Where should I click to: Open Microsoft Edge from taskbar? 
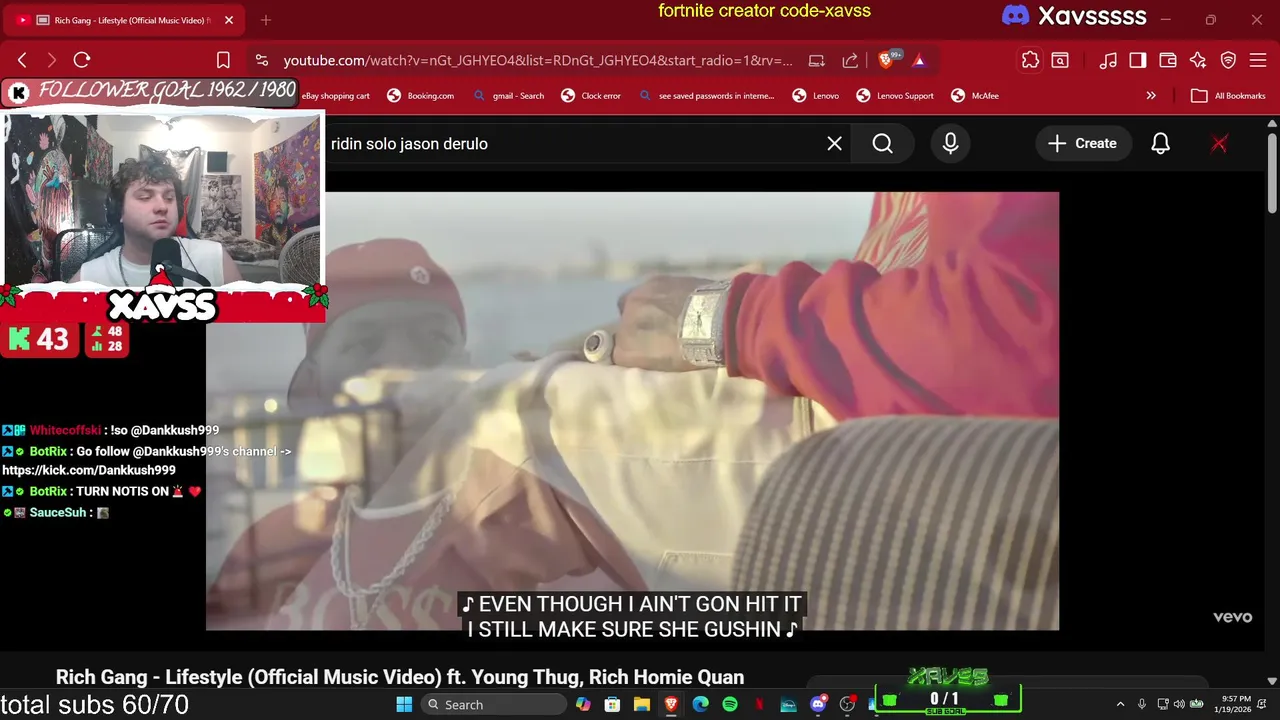point(701,704)
